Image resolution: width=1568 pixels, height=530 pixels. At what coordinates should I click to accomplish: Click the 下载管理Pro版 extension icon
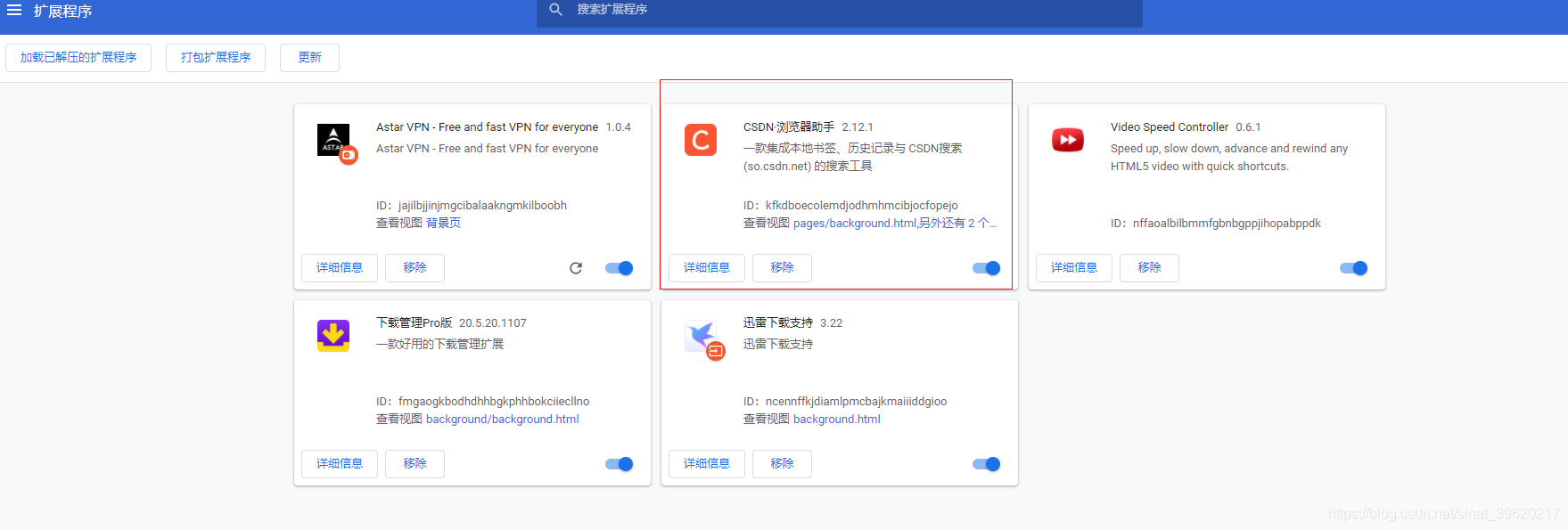point(333,336)
